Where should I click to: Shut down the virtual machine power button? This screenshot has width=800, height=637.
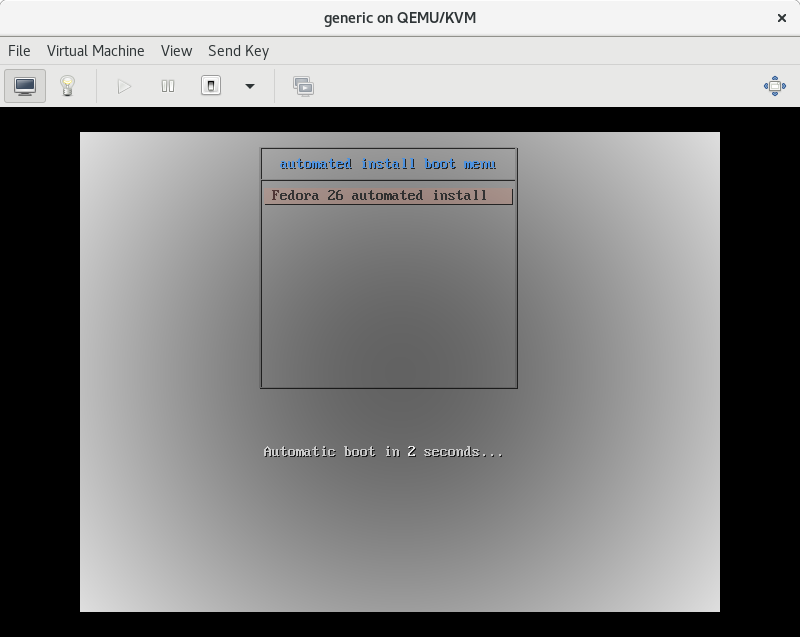point(211,86)
